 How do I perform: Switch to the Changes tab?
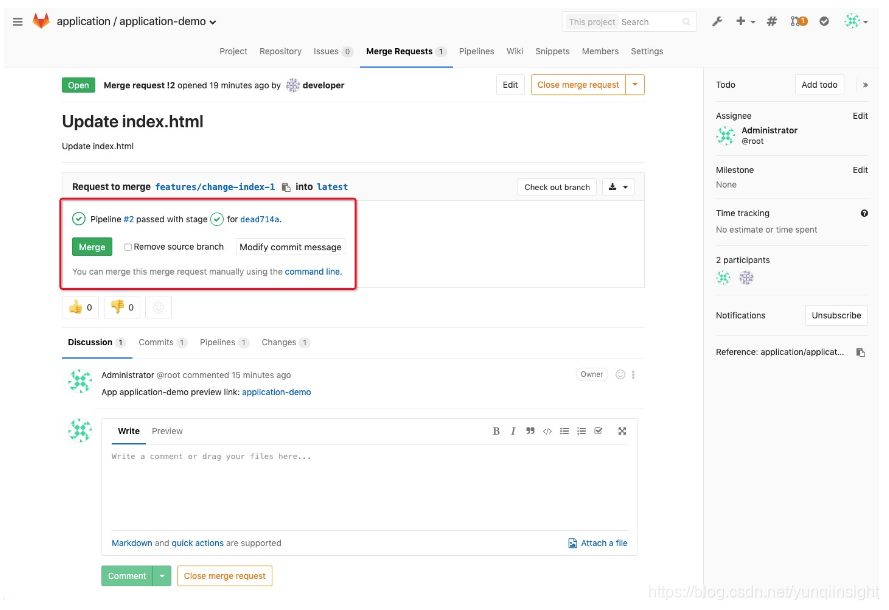click(x=285, y=342)
